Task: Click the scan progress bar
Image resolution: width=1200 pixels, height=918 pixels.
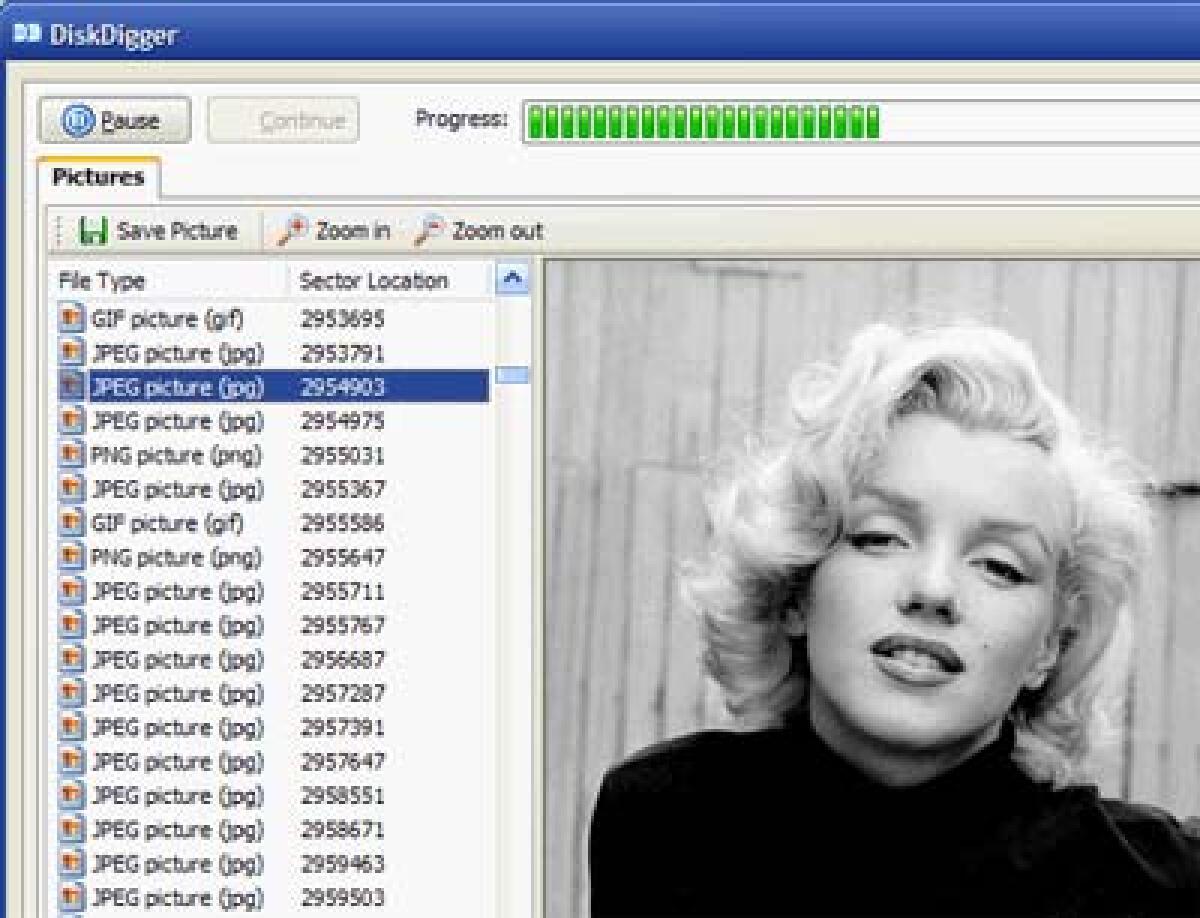Action: tap(860, 121)
